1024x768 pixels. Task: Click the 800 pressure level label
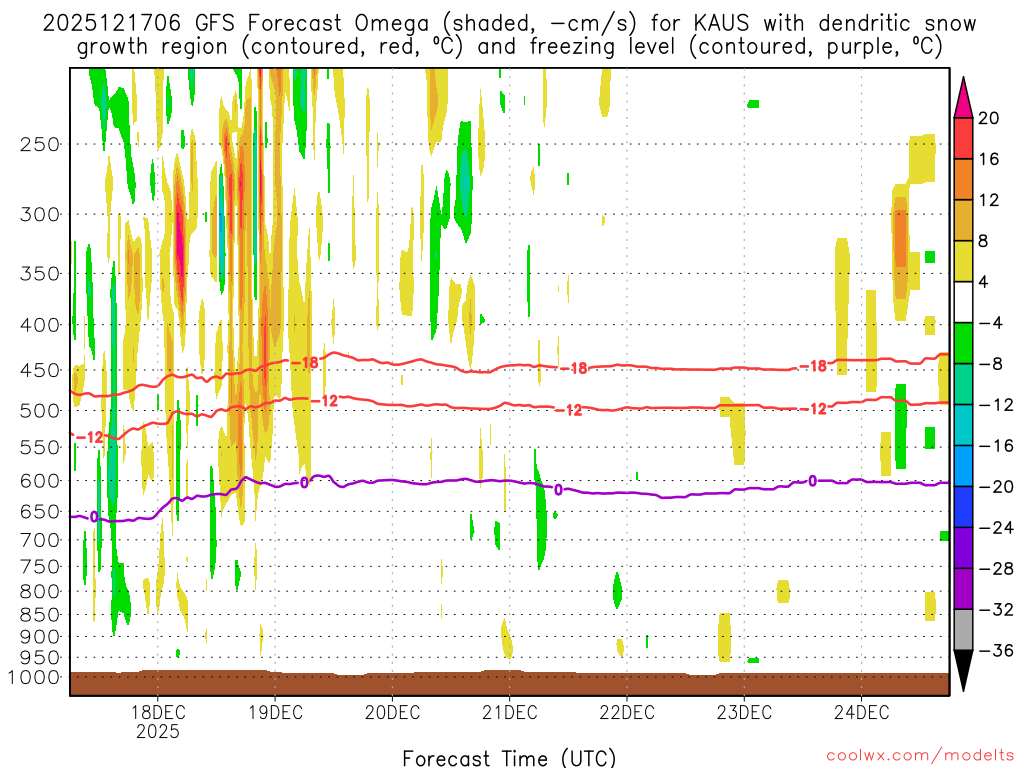pyautogui.click(x=40, y=592)
